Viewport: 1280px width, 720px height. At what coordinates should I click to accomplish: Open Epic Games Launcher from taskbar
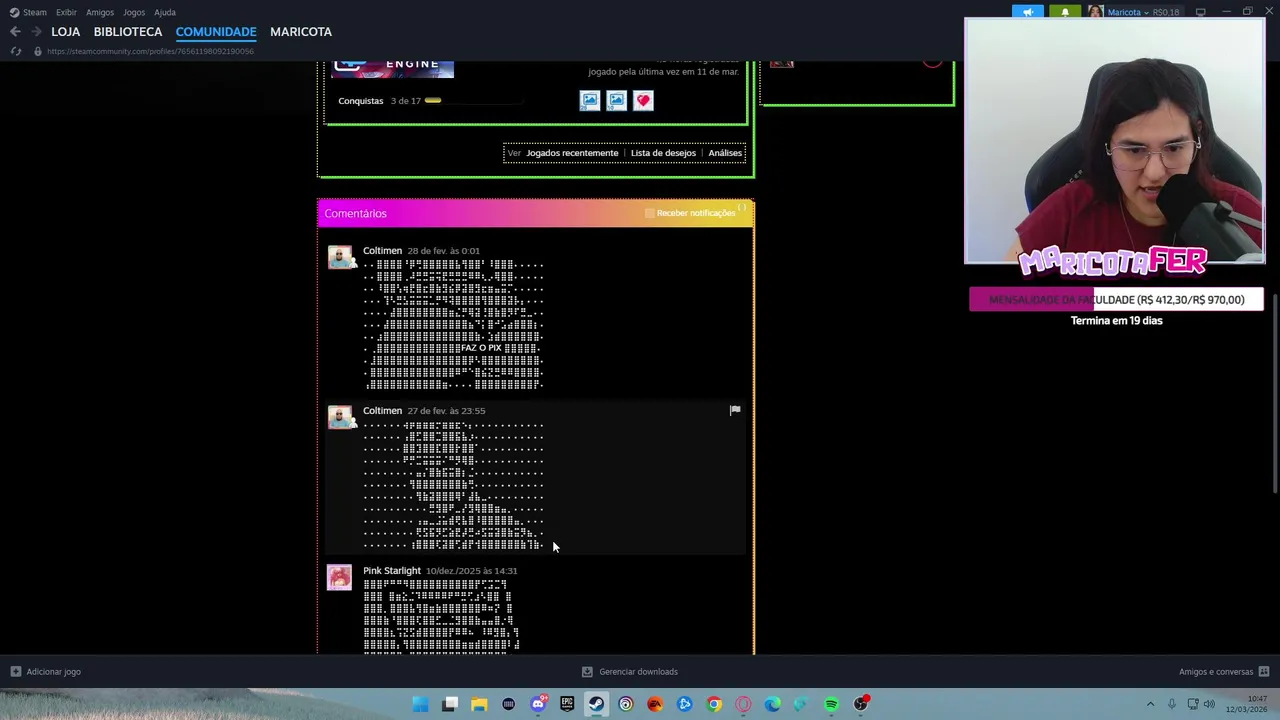pyautogui.click(x=567, y=704)
